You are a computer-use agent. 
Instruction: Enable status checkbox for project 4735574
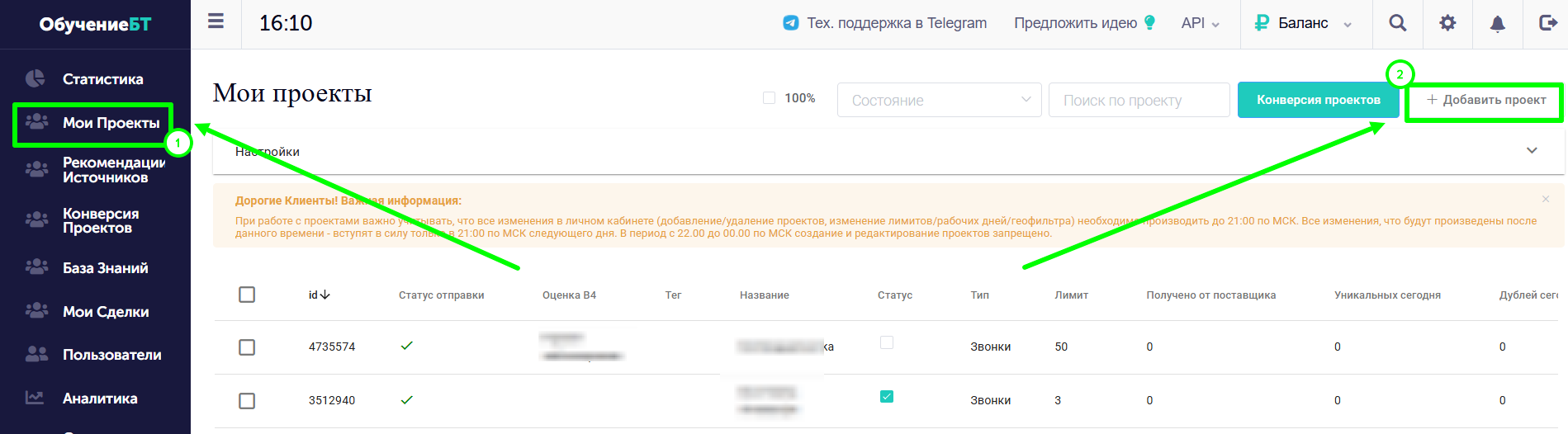tap(887, 342)
